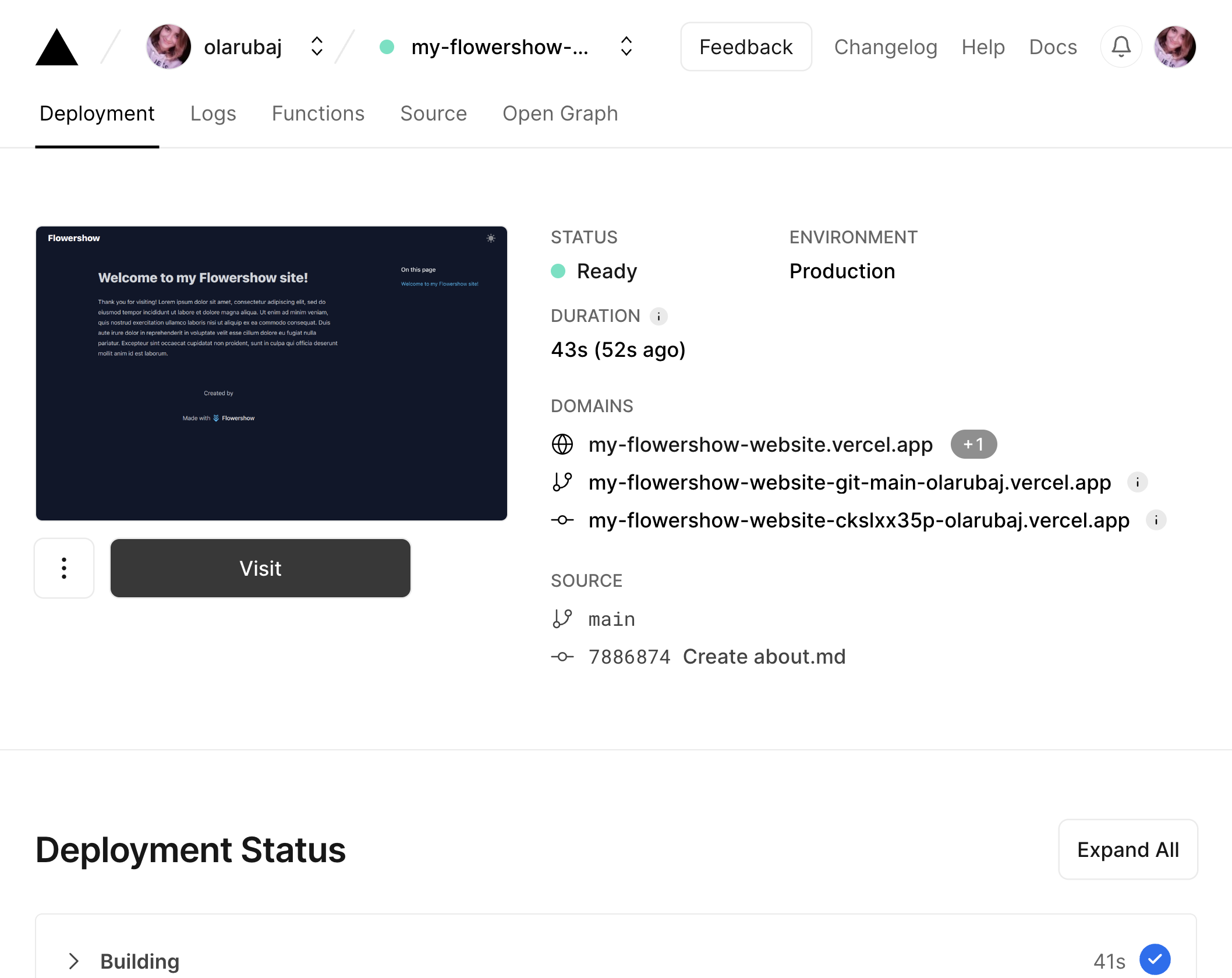Click the olarubaj account avatar

click(168, 47)
